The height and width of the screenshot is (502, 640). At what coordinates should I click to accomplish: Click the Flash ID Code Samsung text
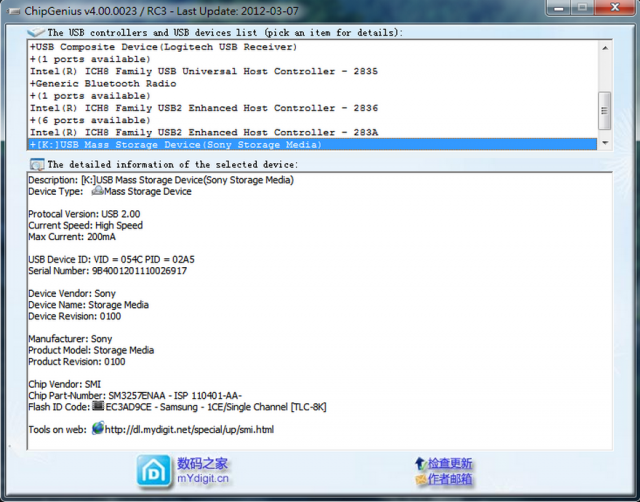[216, 407]
